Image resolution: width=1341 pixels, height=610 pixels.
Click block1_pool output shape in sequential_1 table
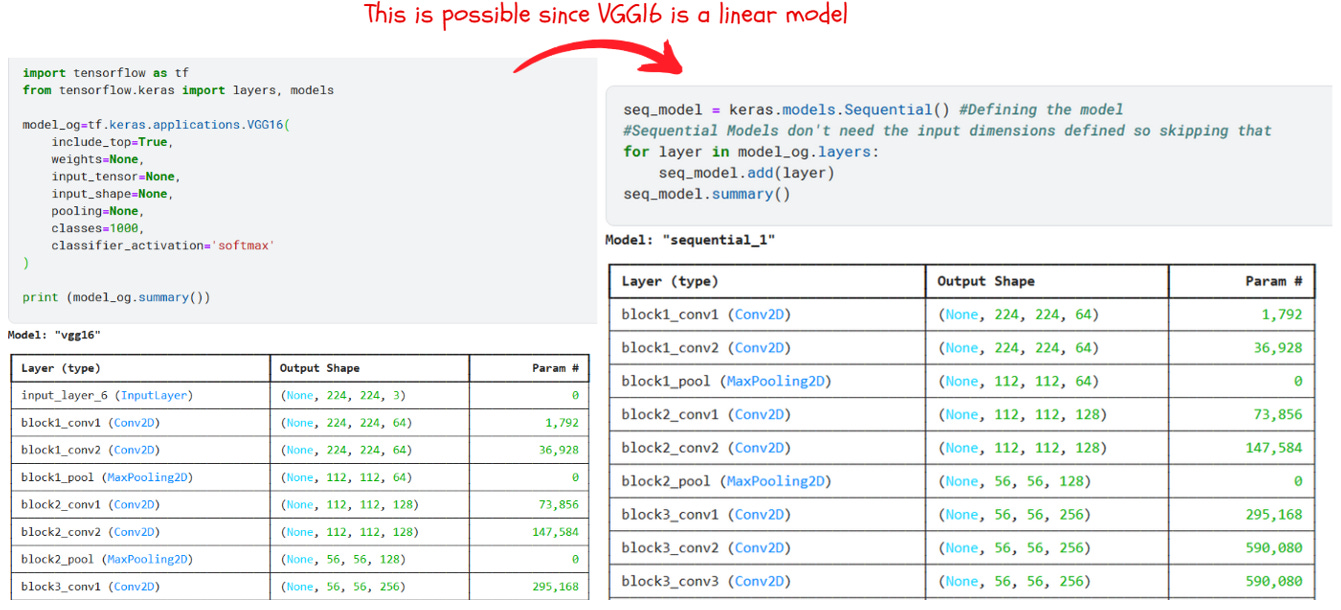[x=1018, y=381]
